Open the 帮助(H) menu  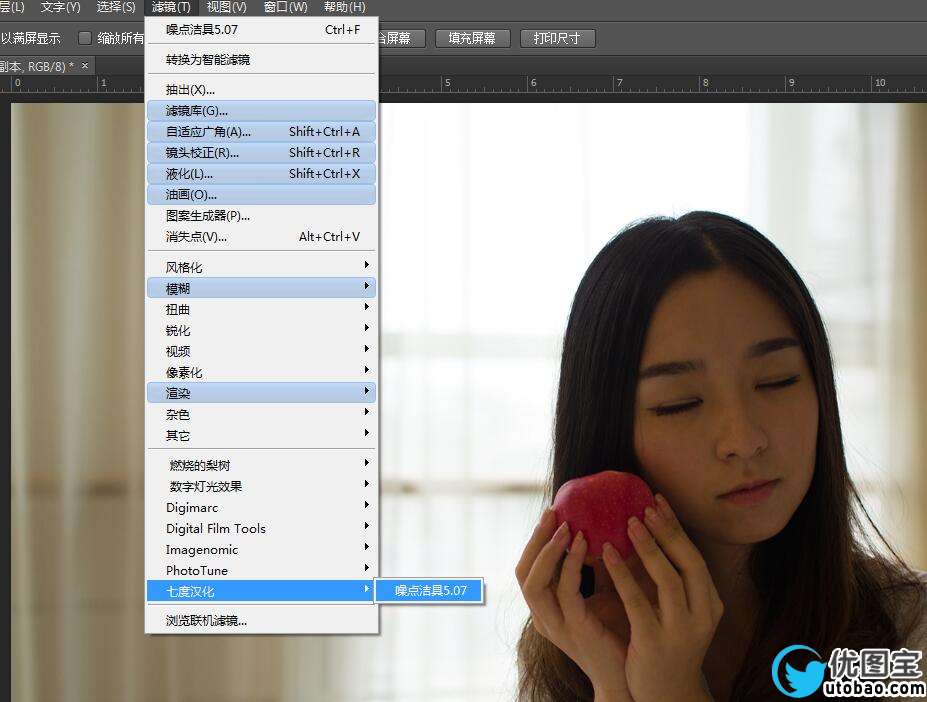[345, 7]
